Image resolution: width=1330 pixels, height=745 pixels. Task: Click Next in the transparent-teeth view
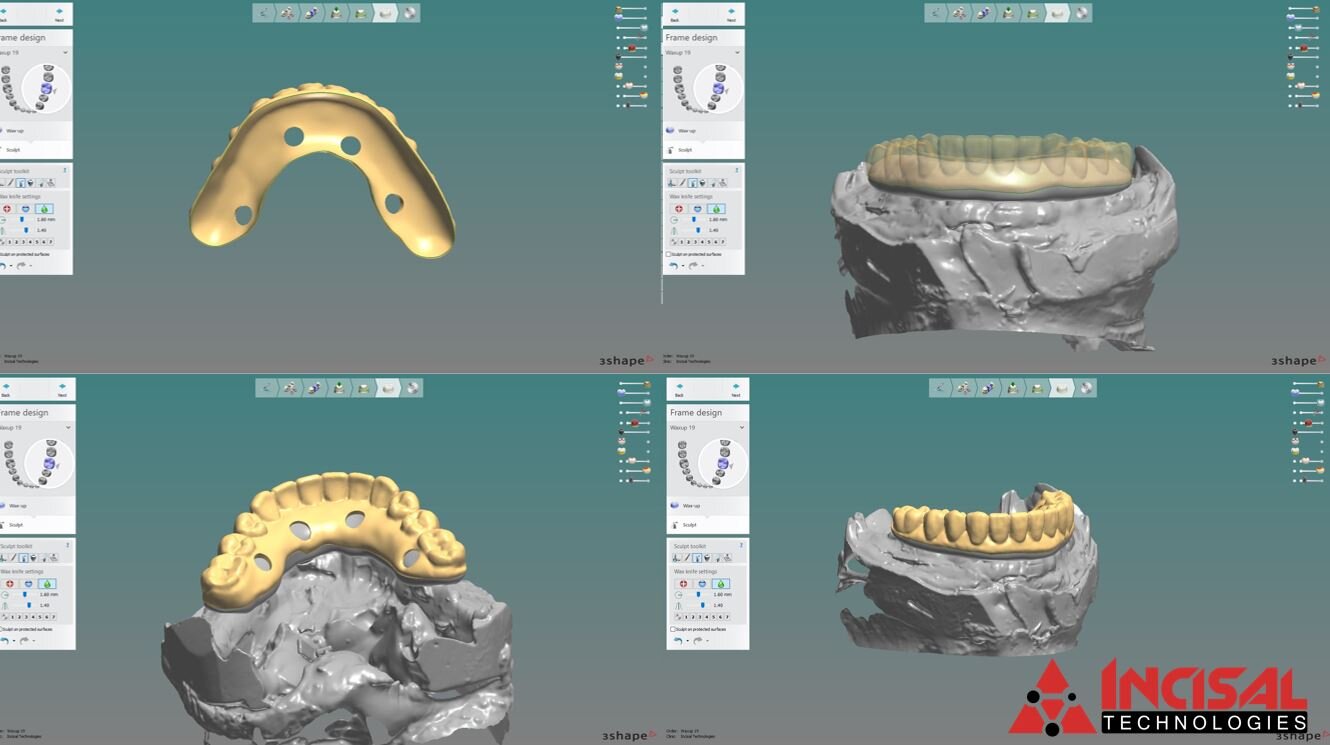click(731, 13)
